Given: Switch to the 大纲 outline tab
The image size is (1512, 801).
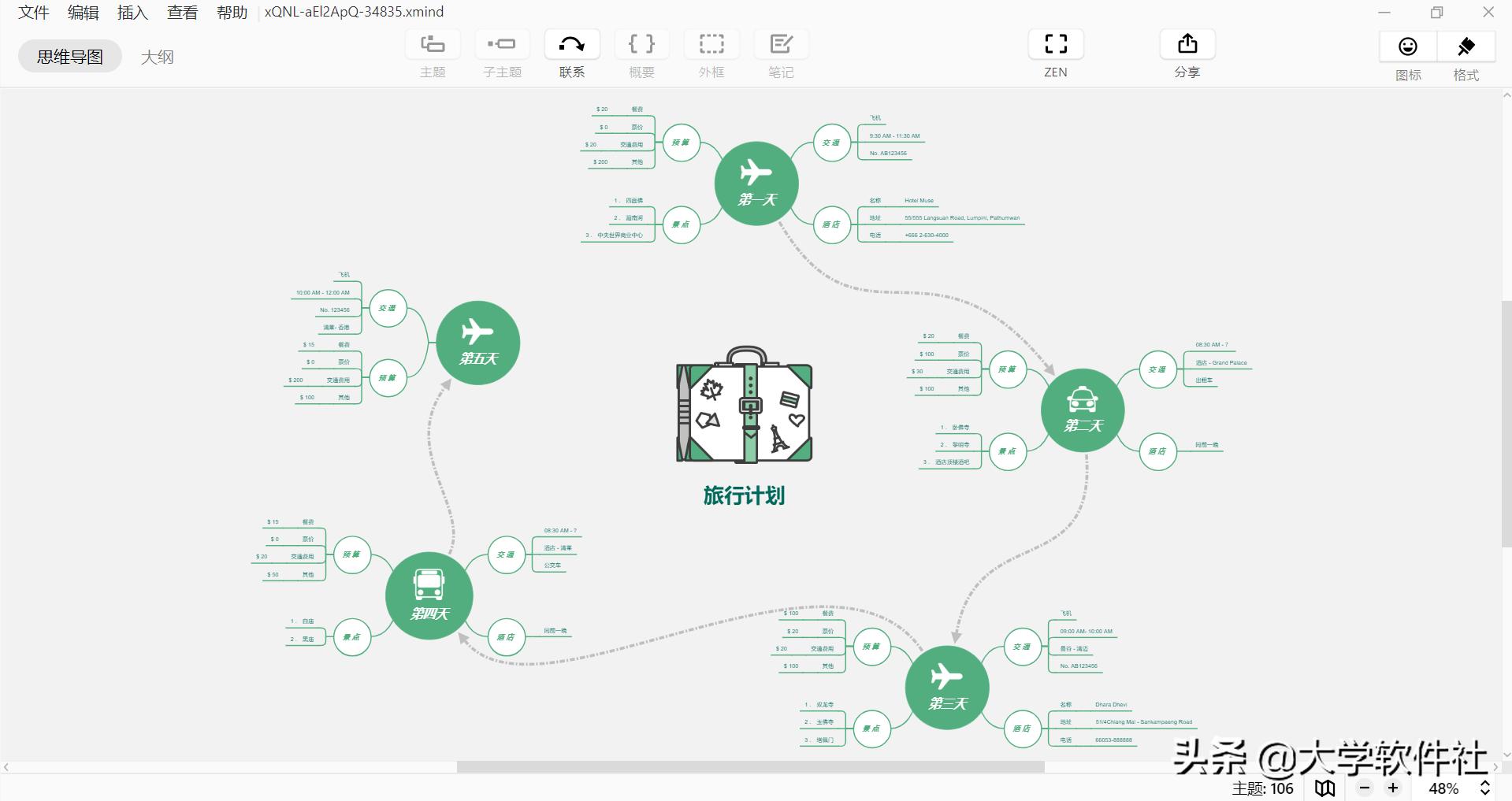Looking at the screenshot, I should click(158, 56).
